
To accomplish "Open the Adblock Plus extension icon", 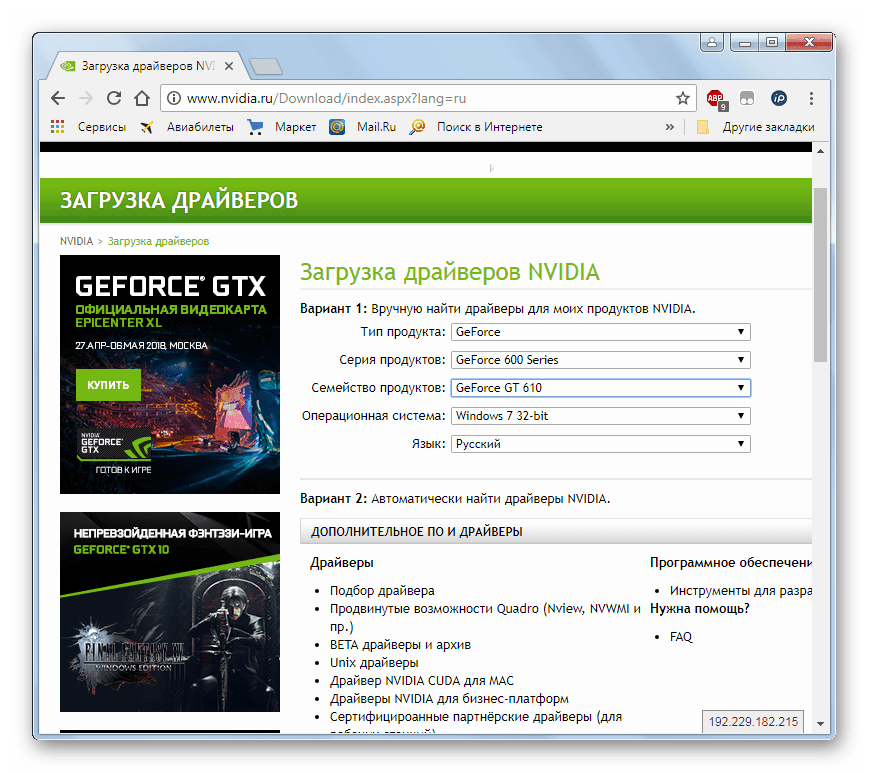I will tap(716, 99).
